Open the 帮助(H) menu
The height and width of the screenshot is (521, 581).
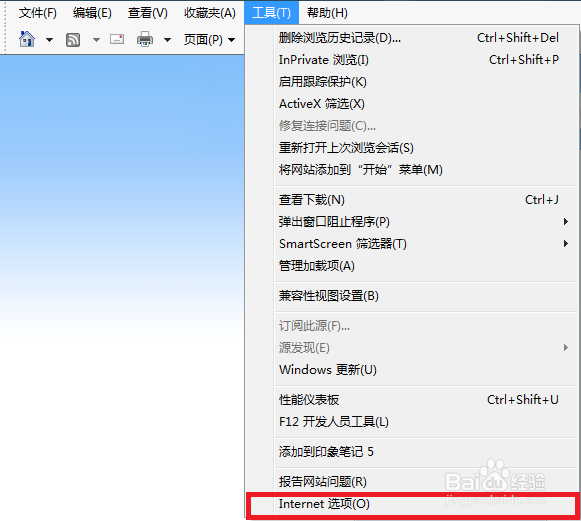point(327,13)
